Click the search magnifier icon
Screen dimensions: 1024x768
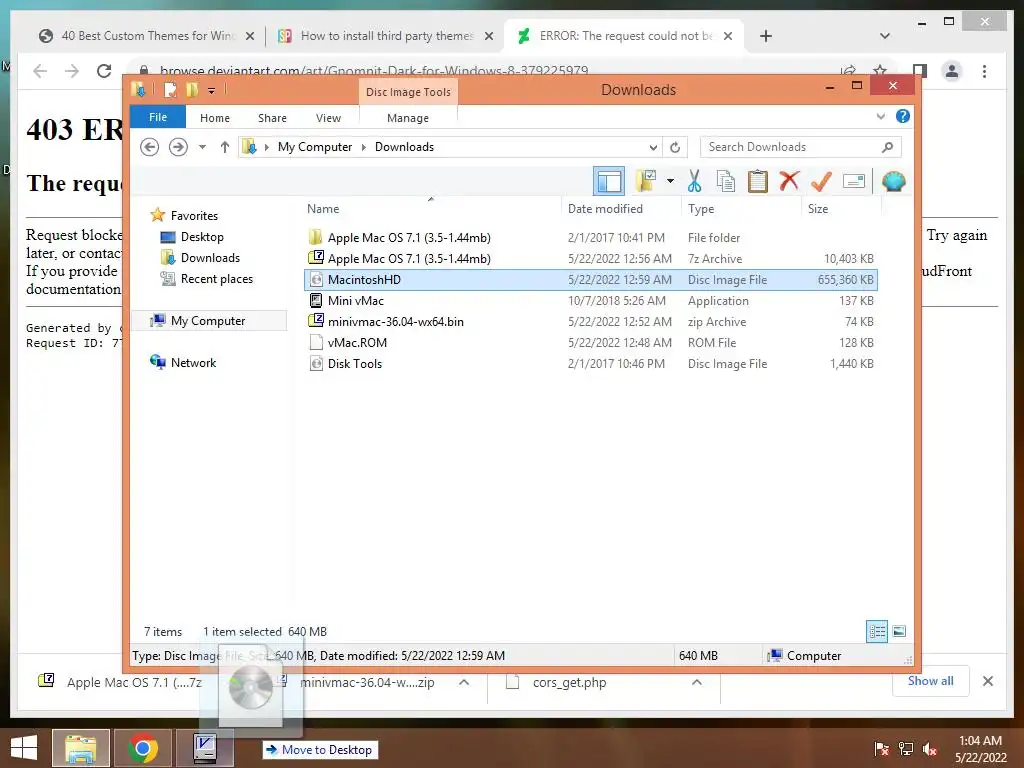coord(887,147)
